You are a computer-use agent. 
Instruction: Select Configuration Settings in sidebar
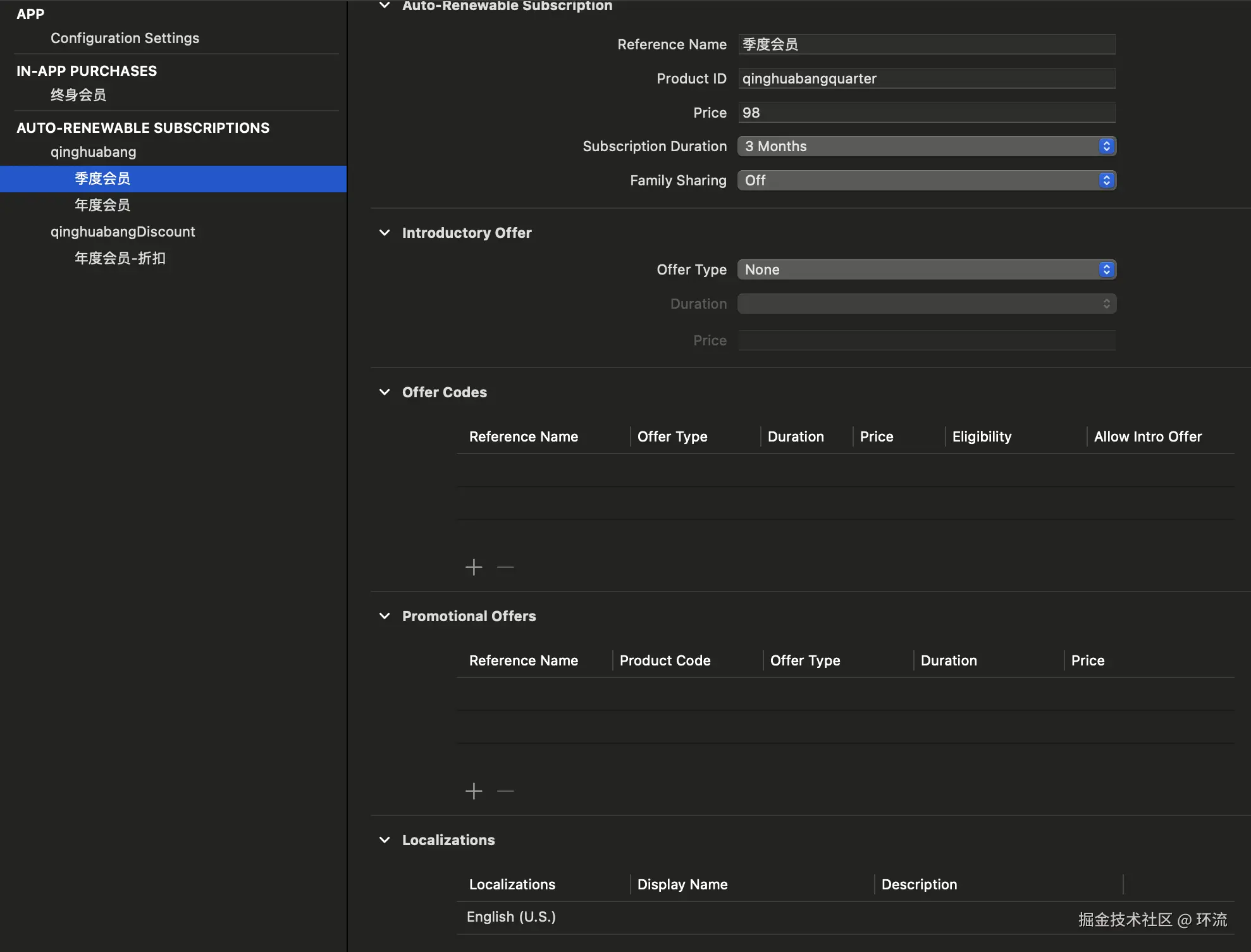(125, 38)
